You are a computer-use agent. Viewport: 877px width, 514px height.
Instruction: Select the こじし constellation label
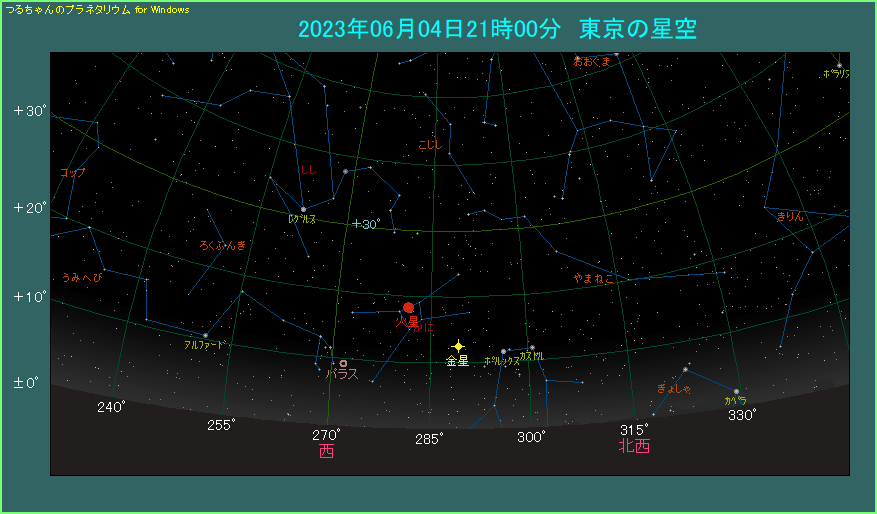click(429, 146)
